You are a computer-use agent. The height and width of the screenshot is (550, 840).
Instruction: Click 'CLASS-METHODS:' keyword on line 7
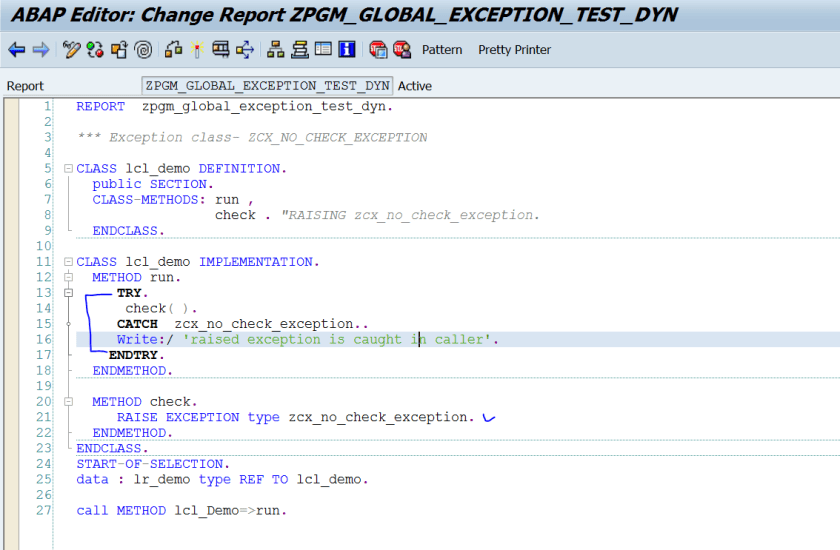[149, 200]
